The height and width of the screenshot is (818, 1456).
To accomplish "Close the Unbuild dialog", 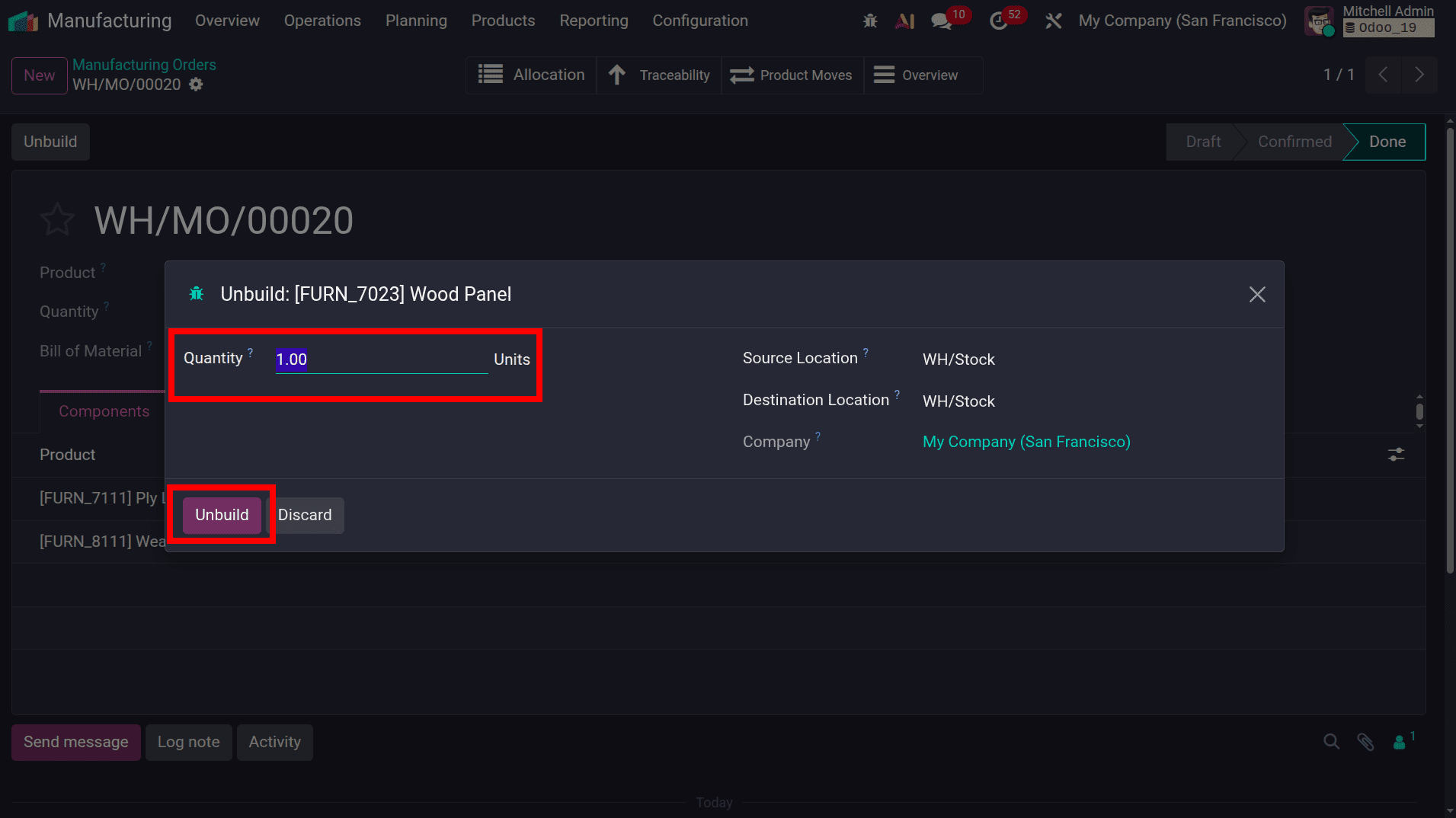I will click(x=1257, y=294).
